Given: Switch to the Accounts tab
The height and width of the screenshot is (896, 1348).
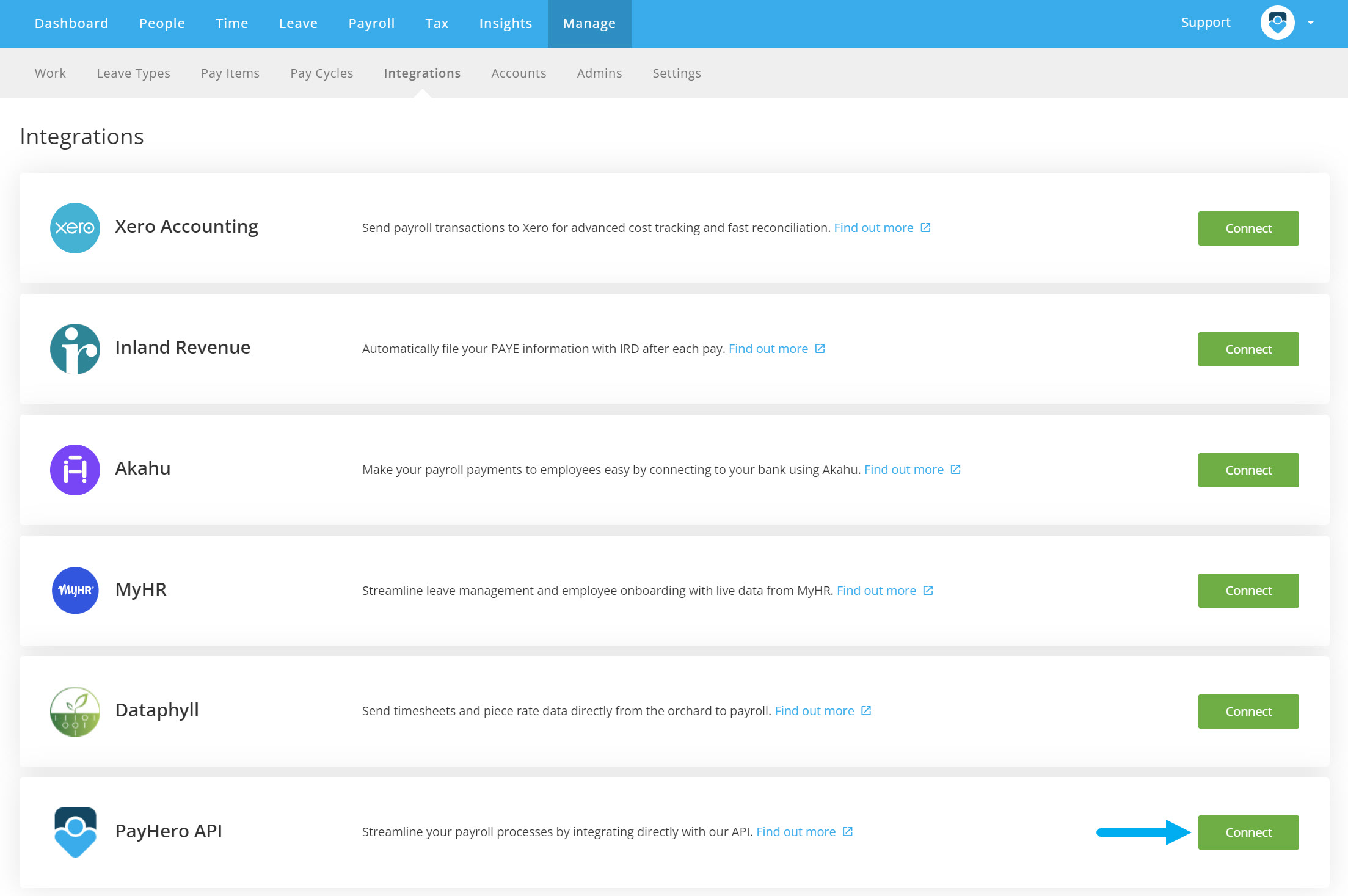Looking at the screenshot, I should (x=519, y=73).
